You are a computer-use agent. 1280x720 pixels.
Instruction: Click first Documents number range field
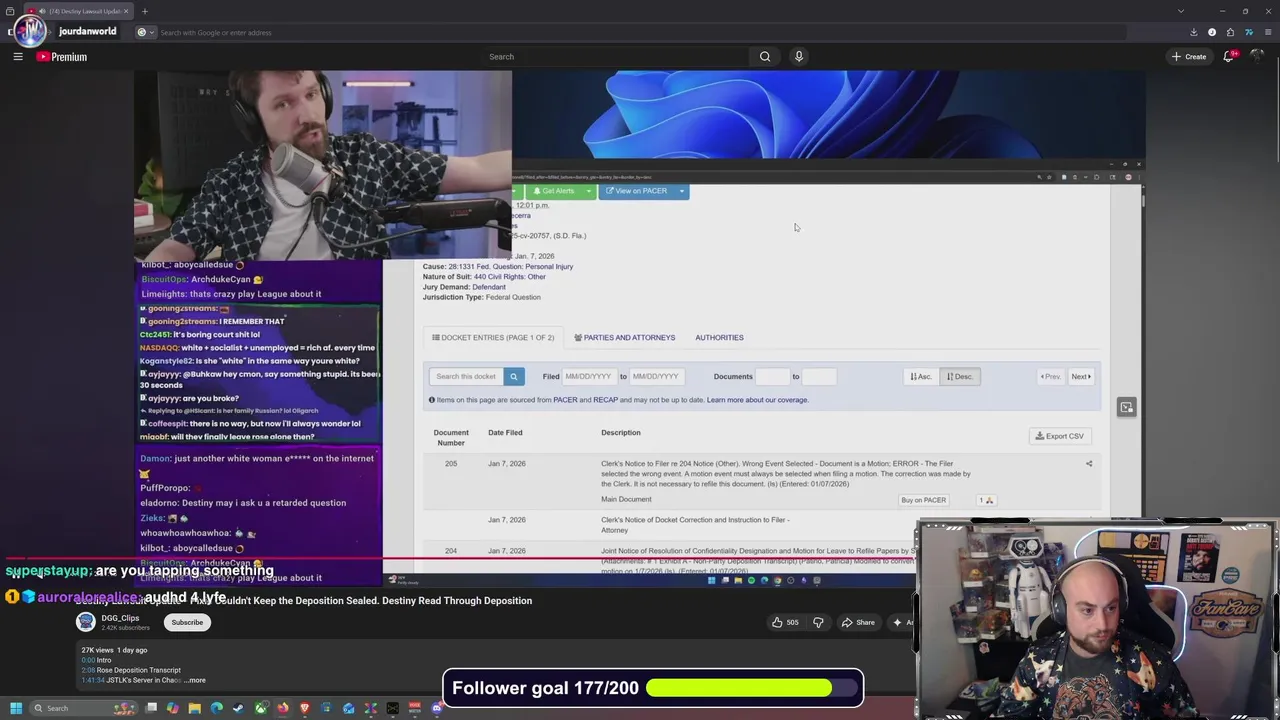[x=772, y=376]
